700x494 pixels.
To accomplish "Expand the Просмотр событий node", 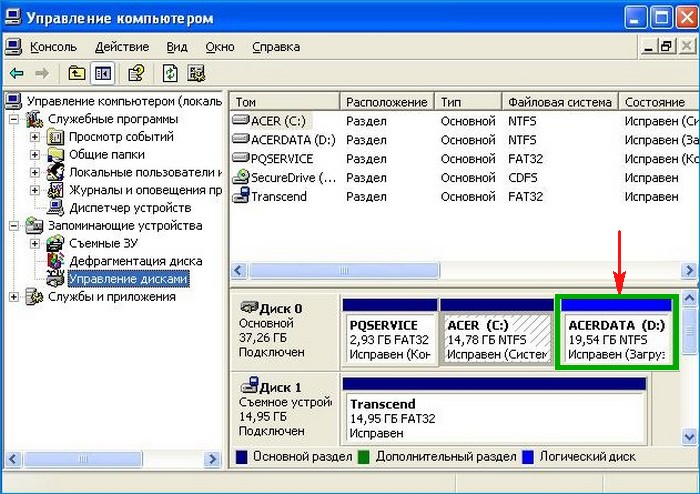I will [x=35, y=137].
